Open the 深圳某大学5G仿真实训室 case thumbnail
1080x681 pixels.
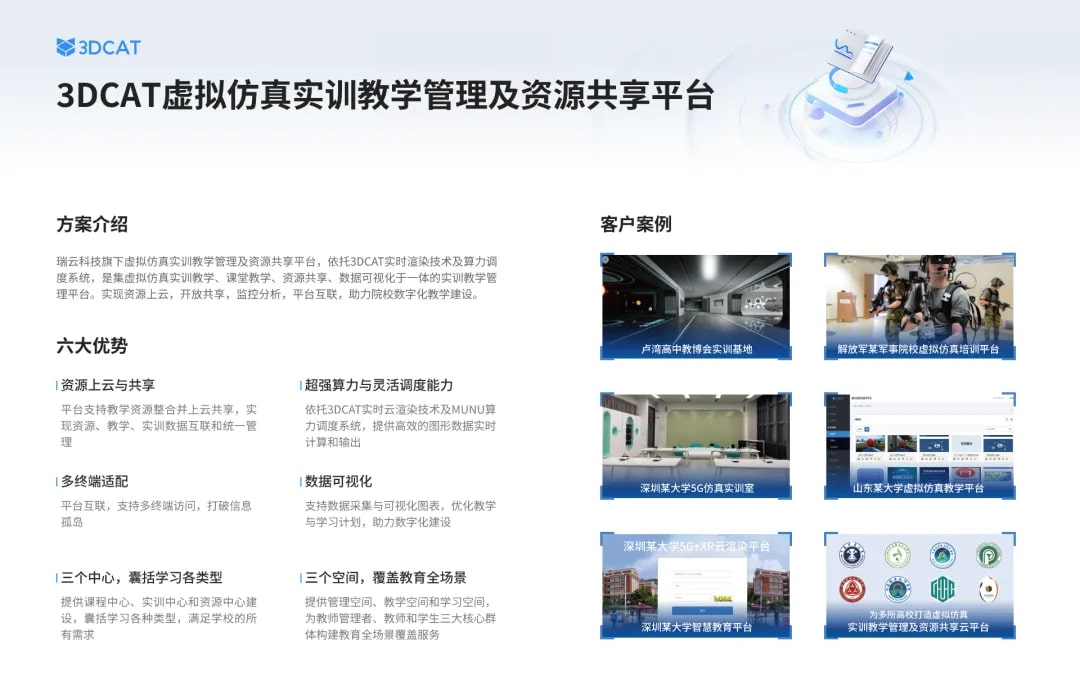[x=696, y=446]
